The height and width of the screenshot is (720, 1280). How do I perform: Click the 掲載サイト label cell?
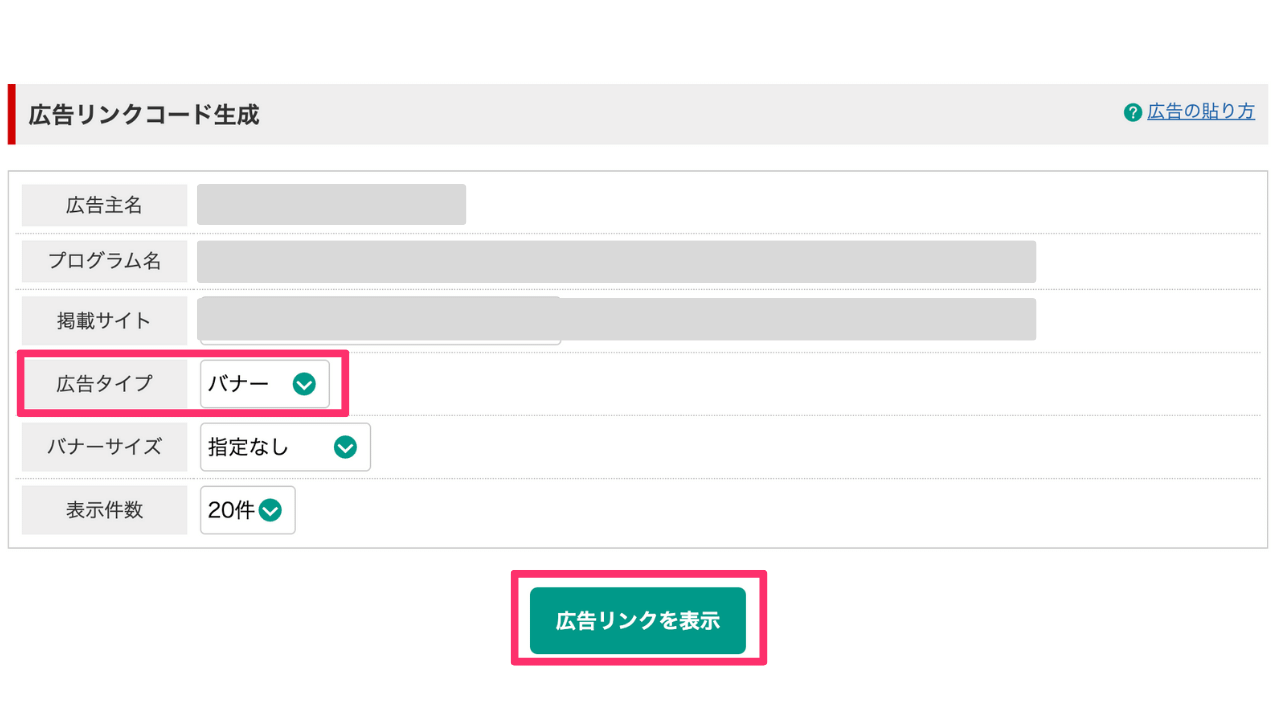tap(104, 320)
